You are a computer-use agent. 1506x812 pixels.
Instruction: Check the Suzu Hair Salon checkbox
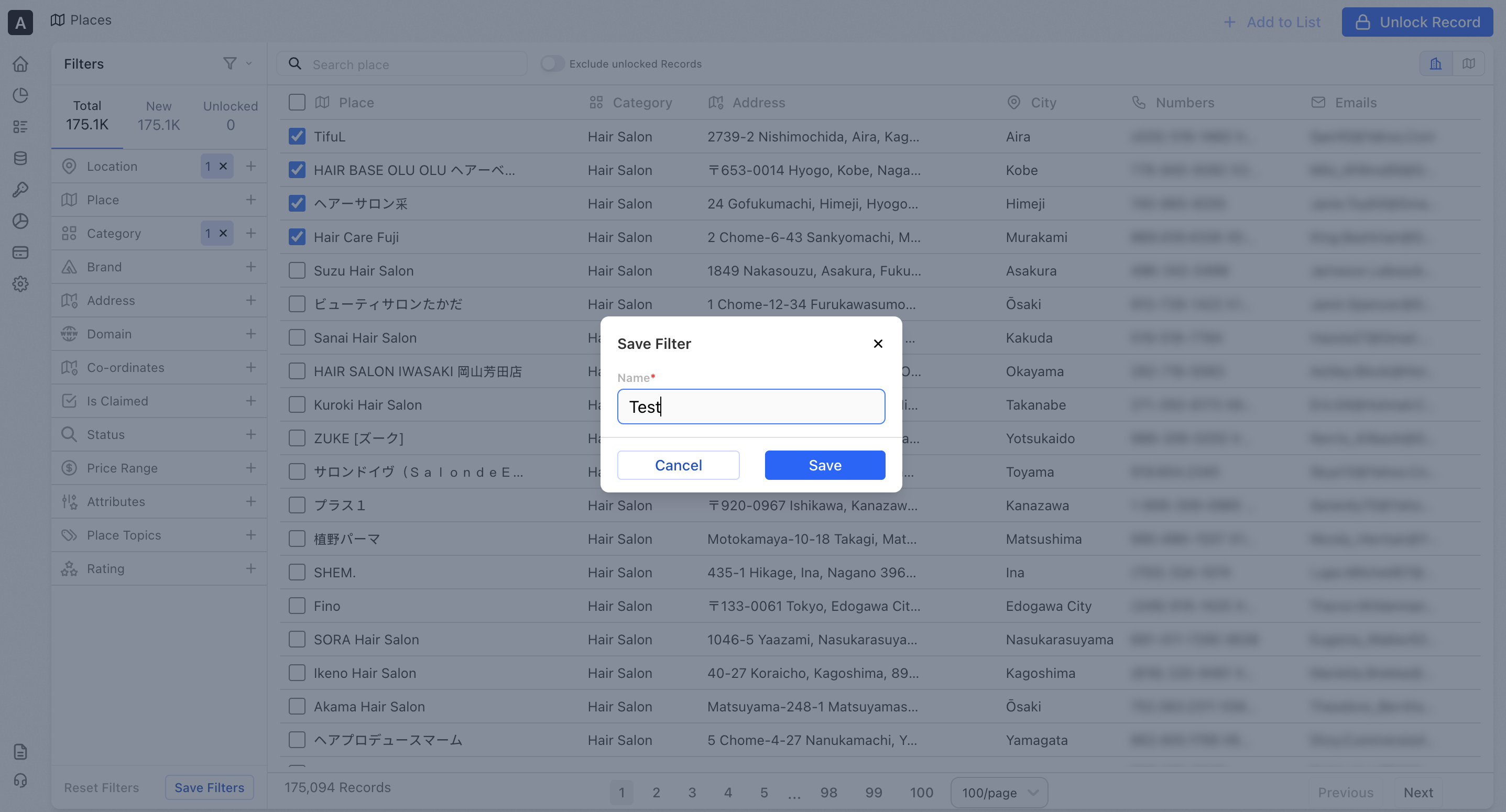pyautogui.click(x=297, y=271)
